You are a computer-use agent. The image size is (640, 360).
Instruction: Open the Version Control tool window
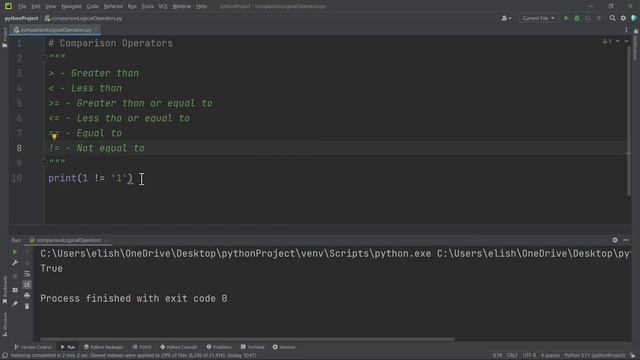(33, 347)
